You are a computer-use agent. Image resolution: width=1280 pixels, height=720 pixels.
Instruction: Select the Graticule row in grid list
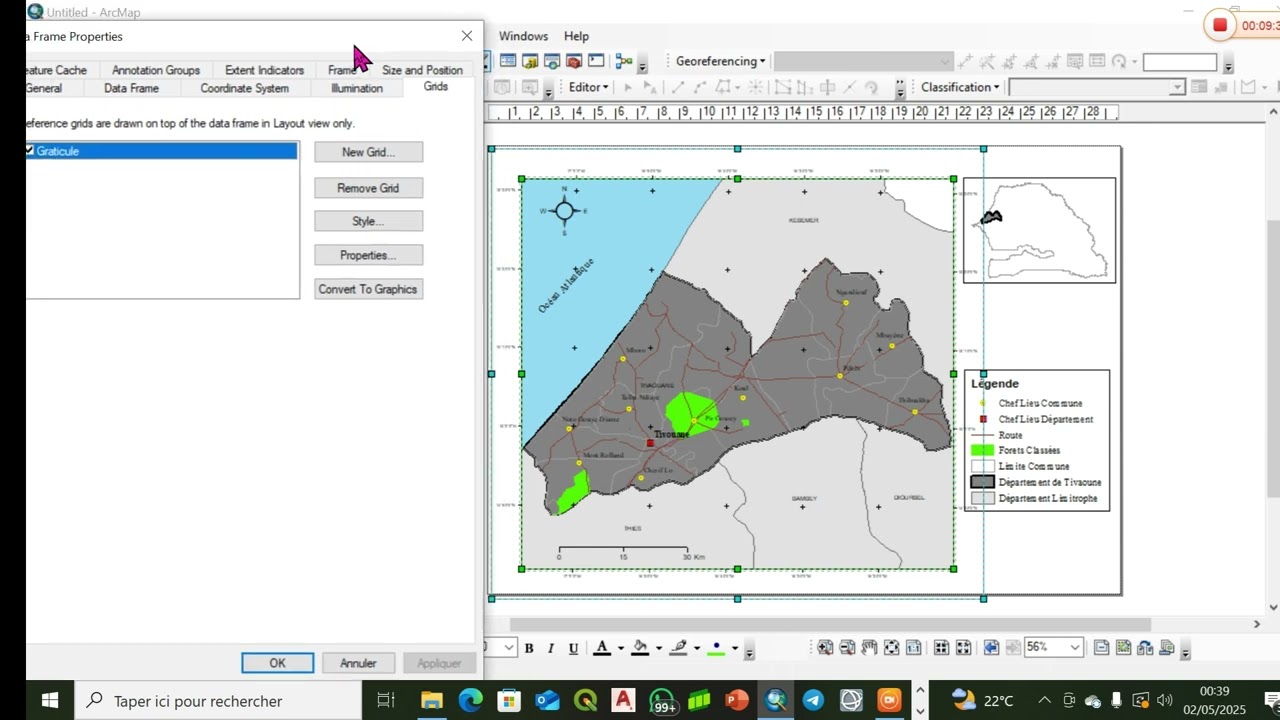(x=162, y=151)
